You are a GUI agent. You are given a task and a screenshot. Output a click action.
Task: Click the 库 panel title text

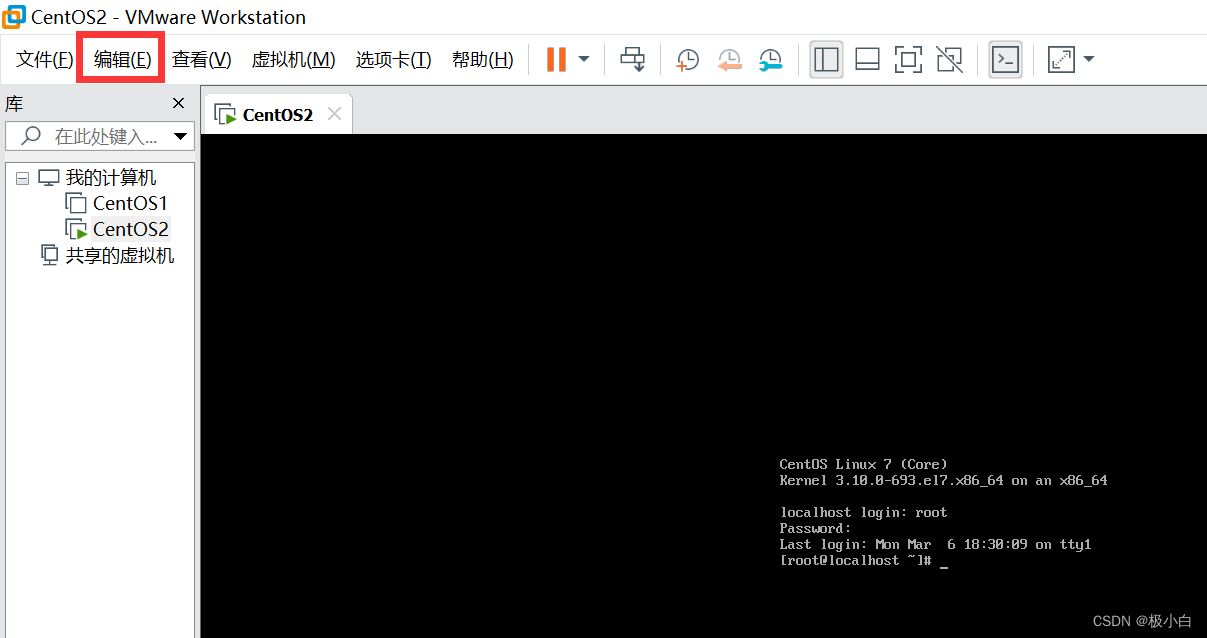pyautogui.click(x=14, y=103)
